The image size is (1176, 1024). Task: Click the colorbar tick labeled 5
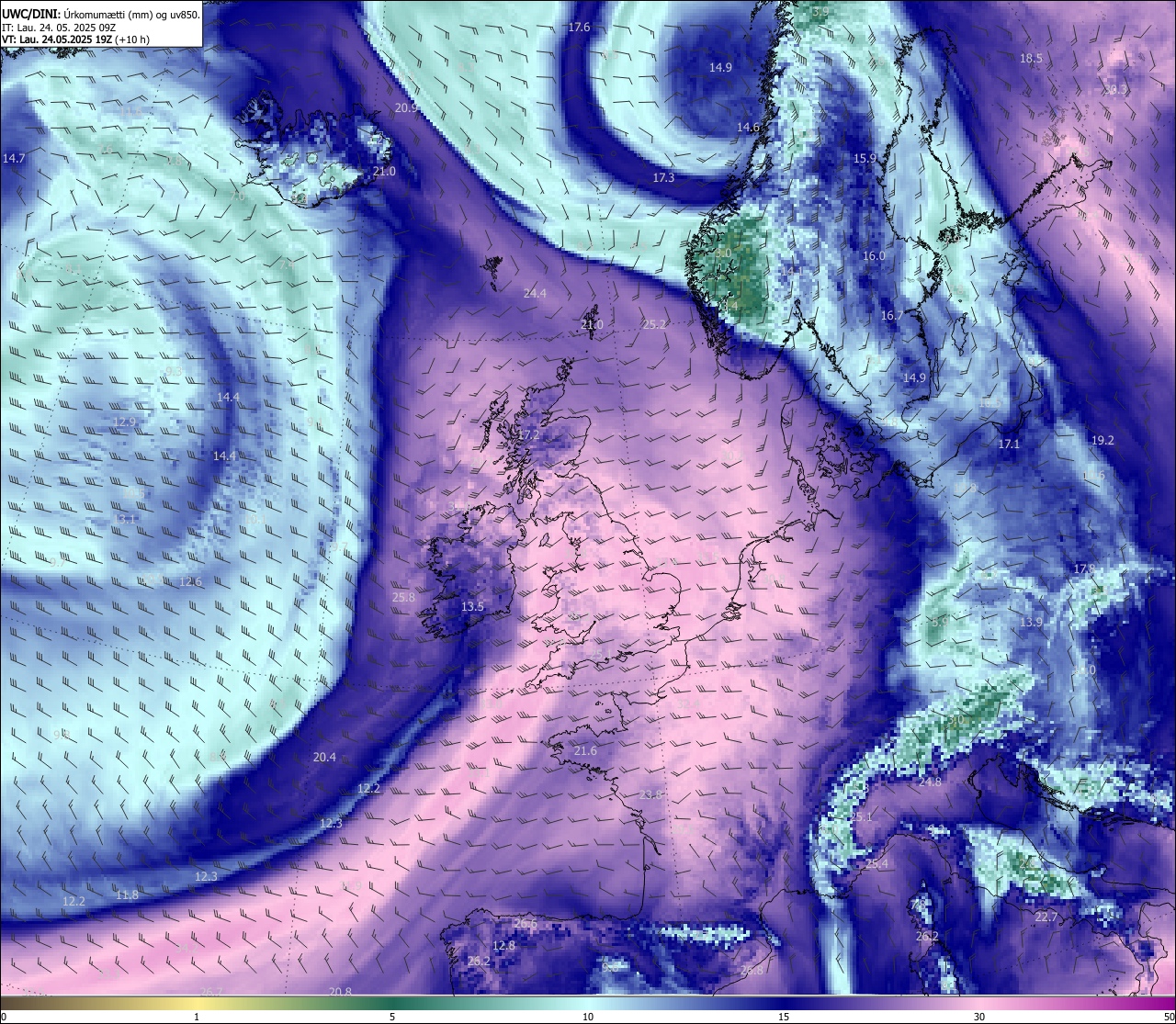pos(392,1017)
